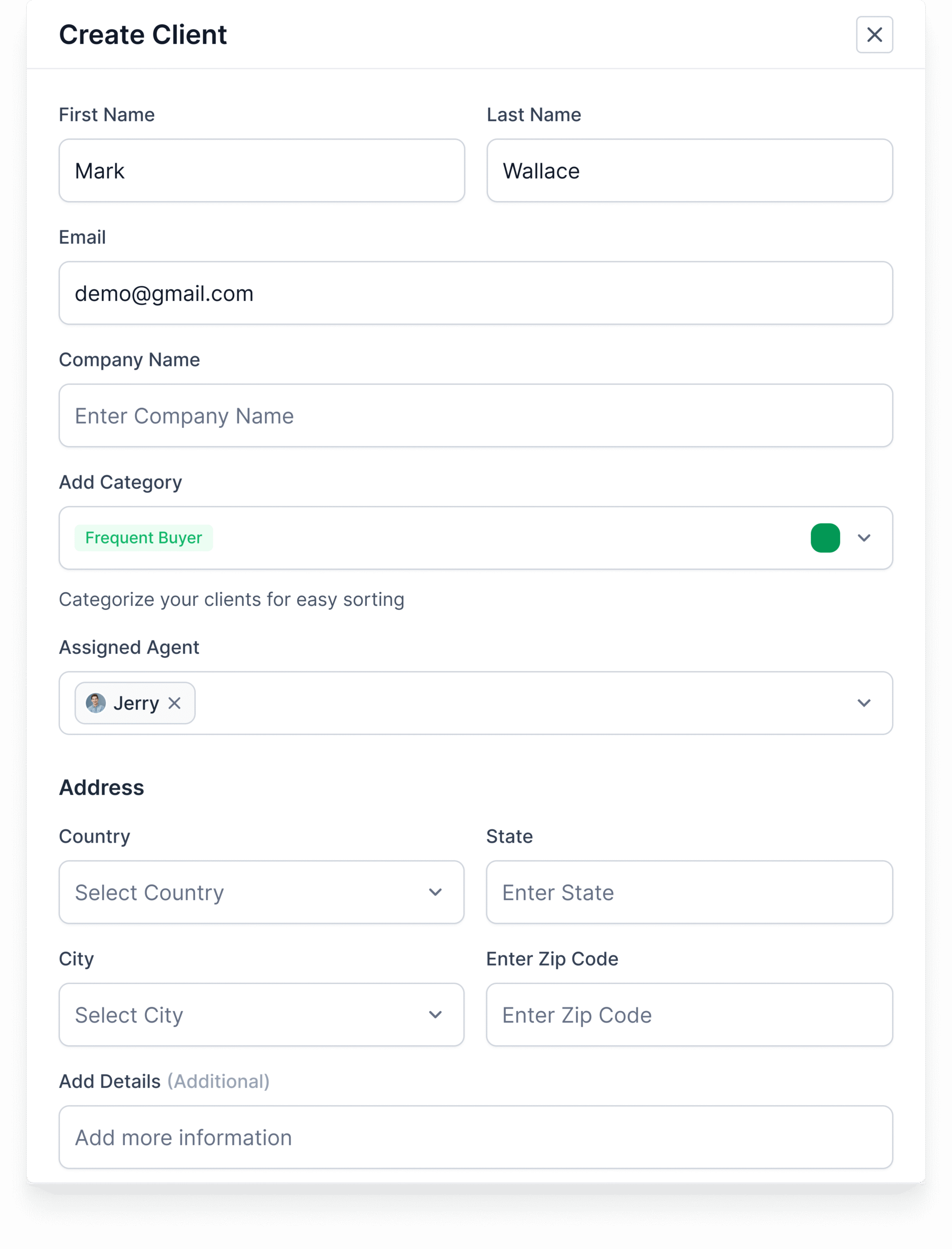
Task: Open the Select City dropdown
Action: 262,1014
